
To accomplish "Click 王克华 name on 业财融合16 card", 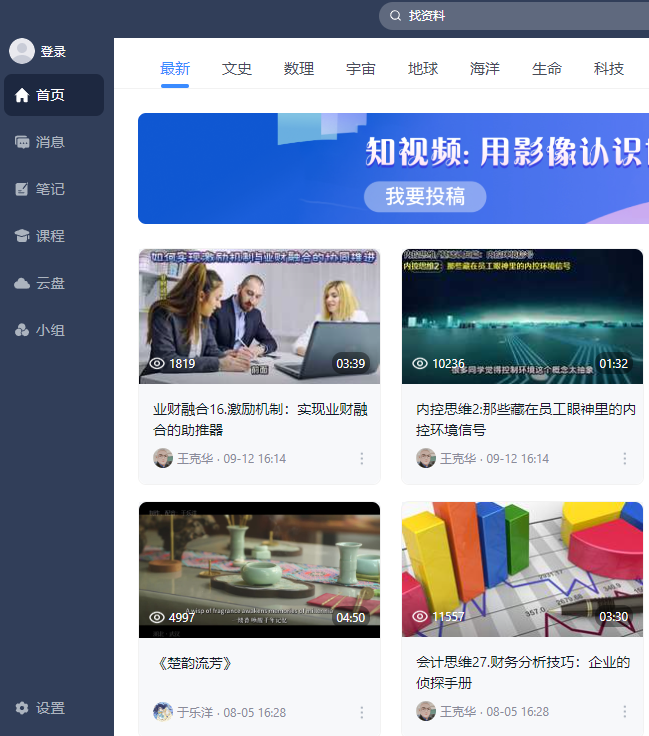I will pyautogui.click(x=195, y=459).
